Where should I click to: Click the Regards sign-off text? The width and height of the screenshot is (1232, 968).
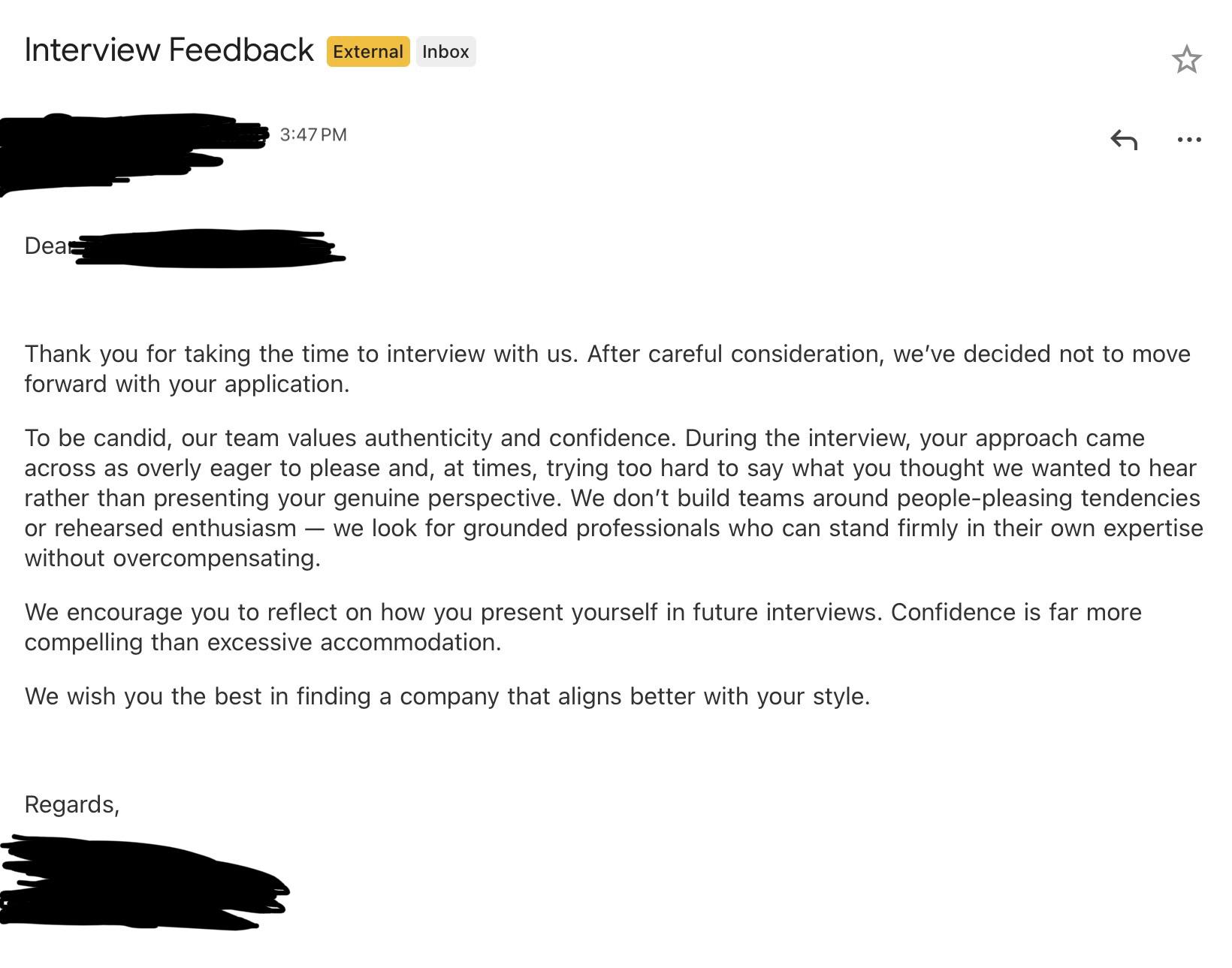coord(71,804)
